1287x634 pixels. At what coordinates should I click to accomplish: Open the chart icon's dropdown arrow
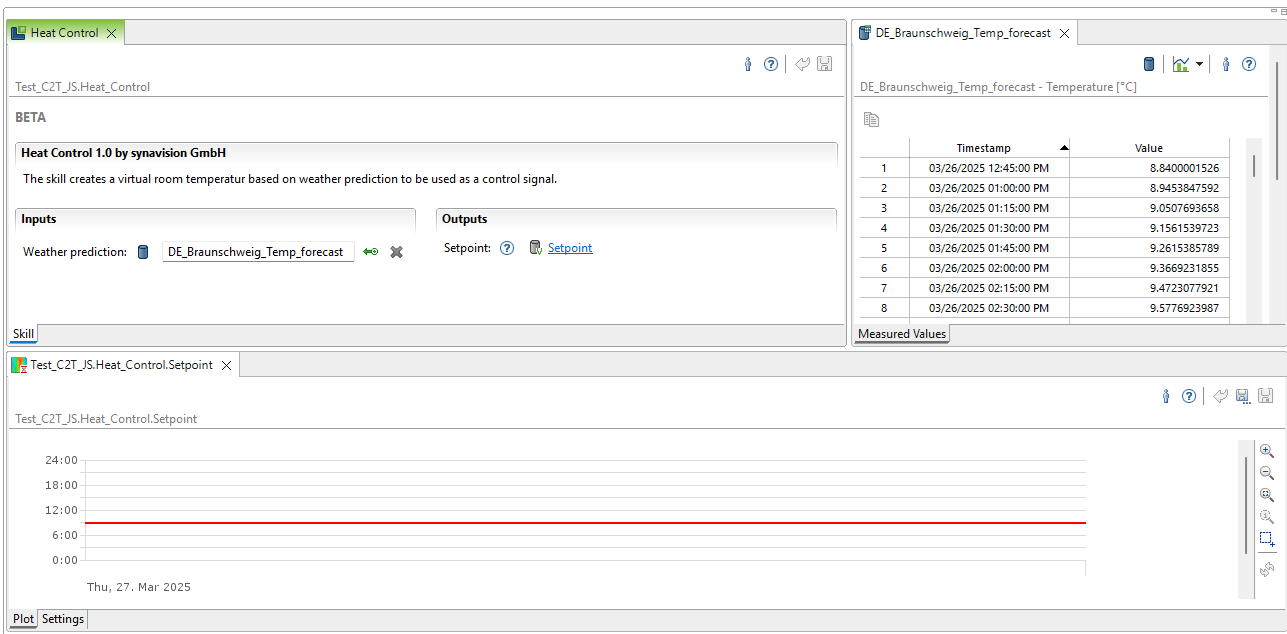click(x=1199, y=64)
